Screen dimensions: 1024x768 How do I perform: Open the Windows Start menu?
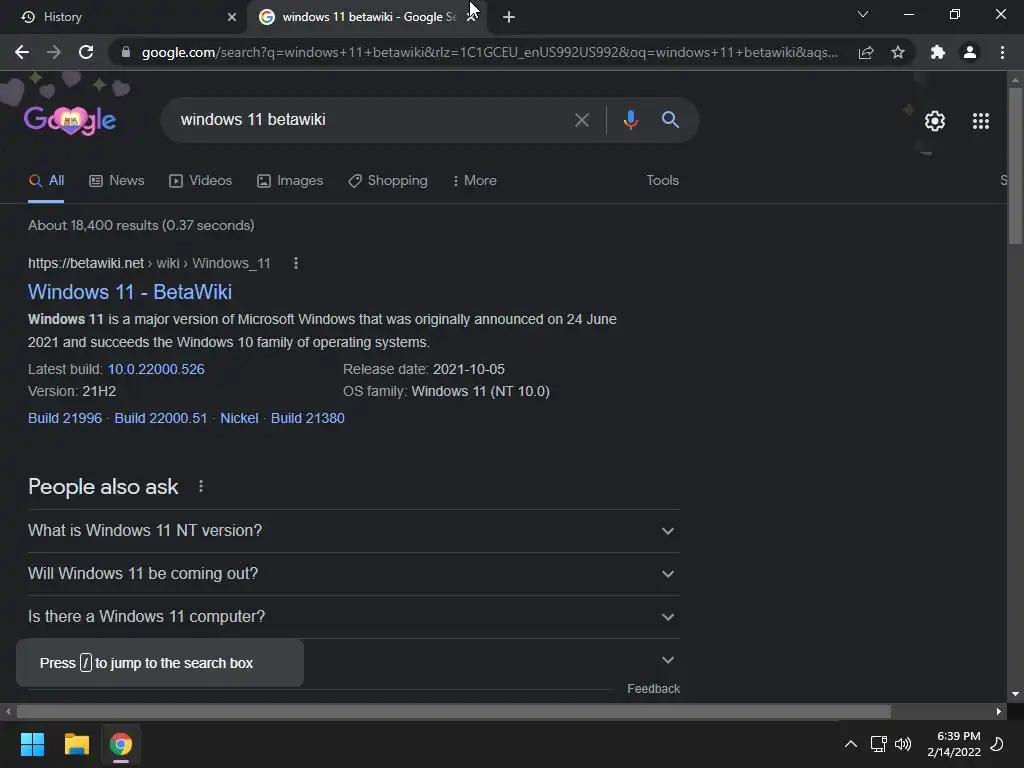click(32, 744)
